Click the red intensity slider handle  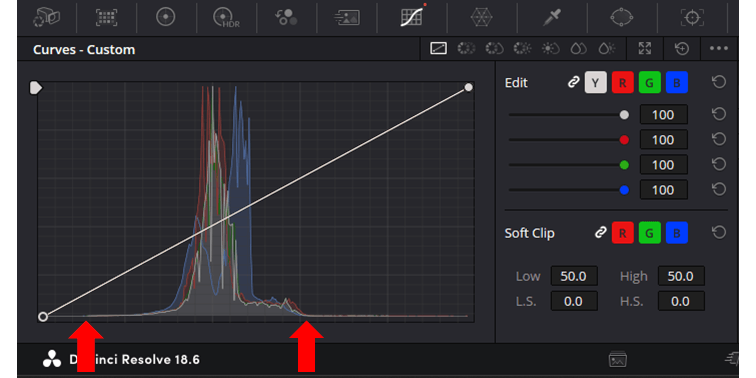[x=624, y=140]
